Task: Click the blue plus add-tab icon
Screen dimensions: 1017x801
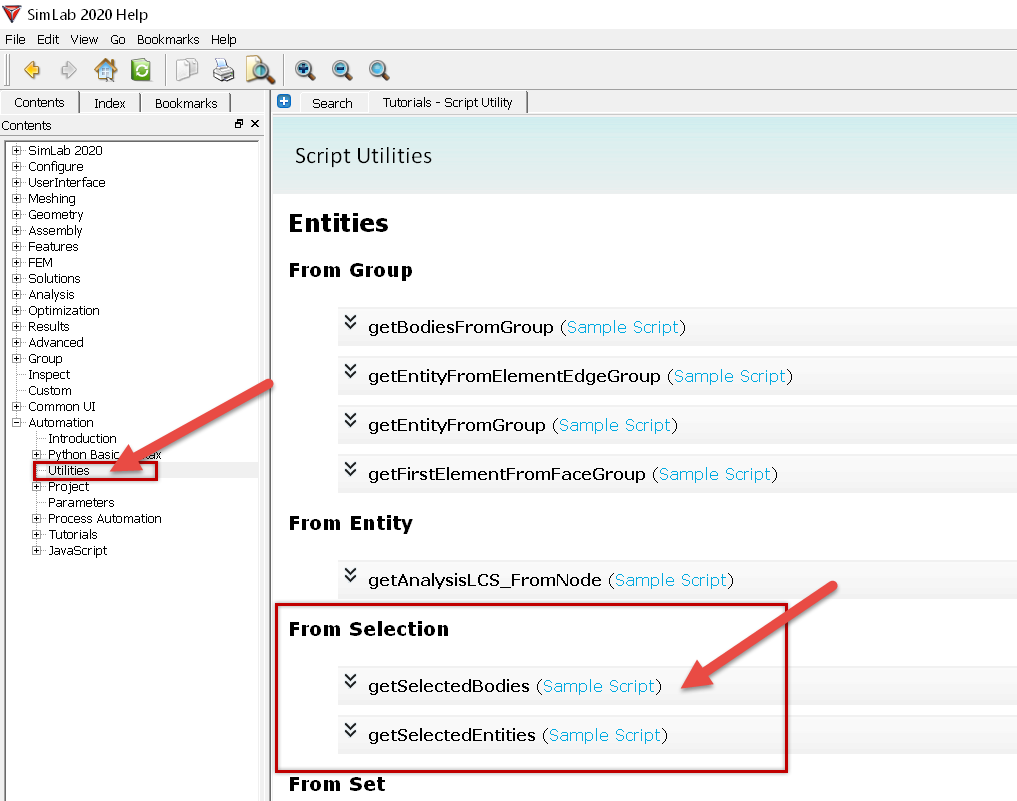Action: [x=284, y=101]
